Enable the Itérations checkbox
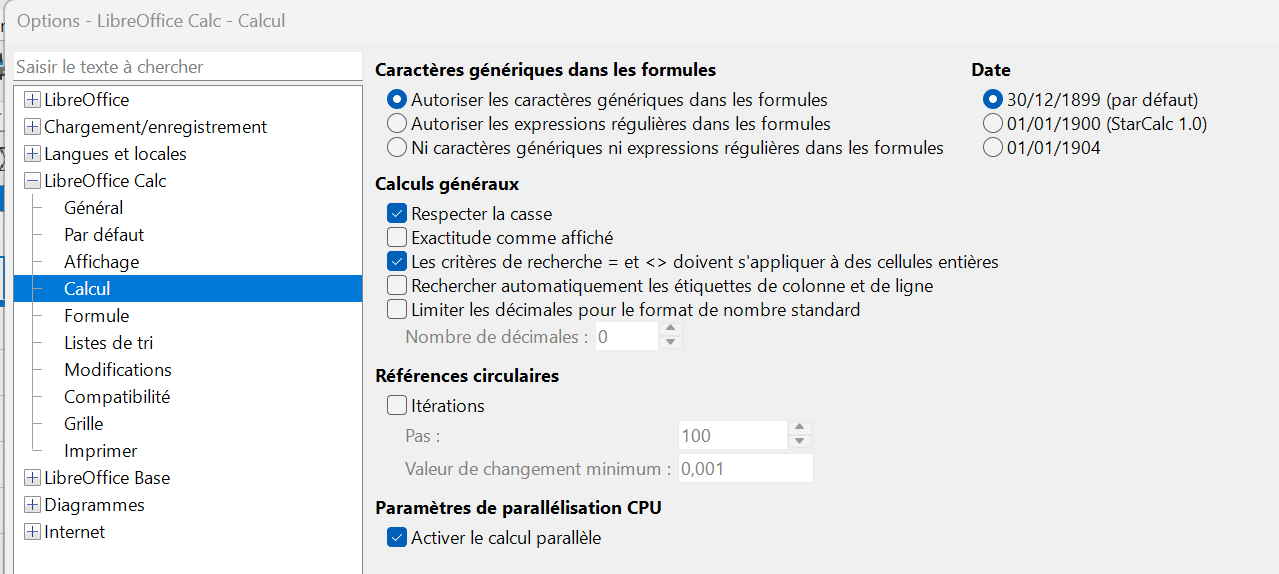1279x574 pixels. tap(397, 406)
